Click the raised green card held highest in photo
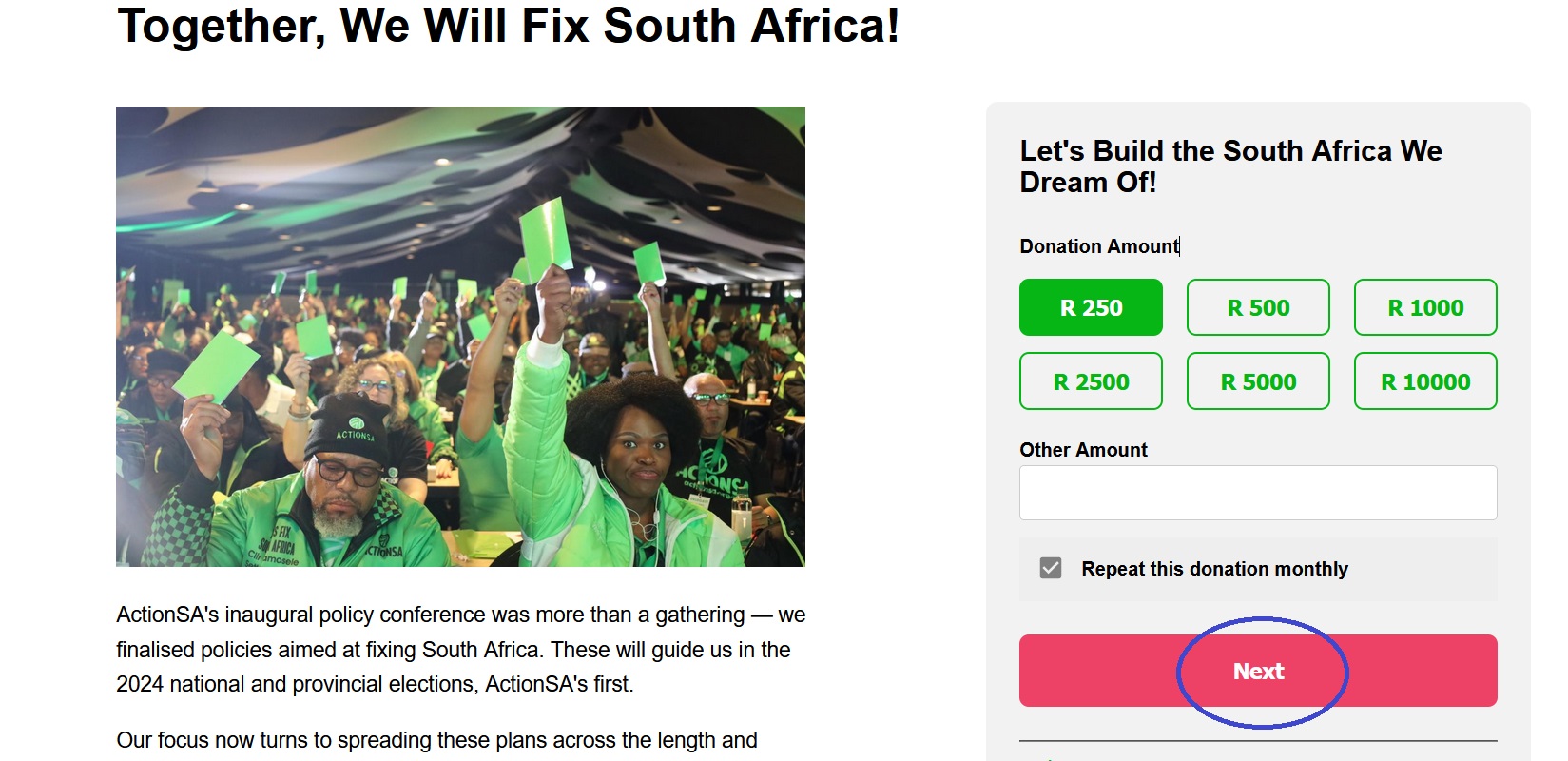The height and width of the screenshot is (761, 1568). (x=549, y=232)
